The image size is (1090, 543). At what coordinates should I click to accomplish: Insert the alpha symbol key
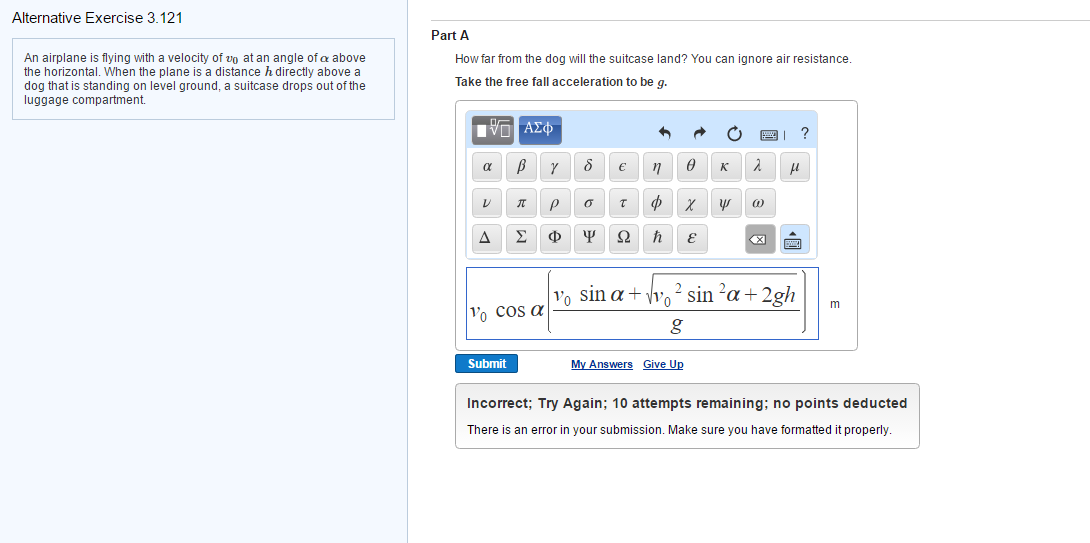pos(487,168)
